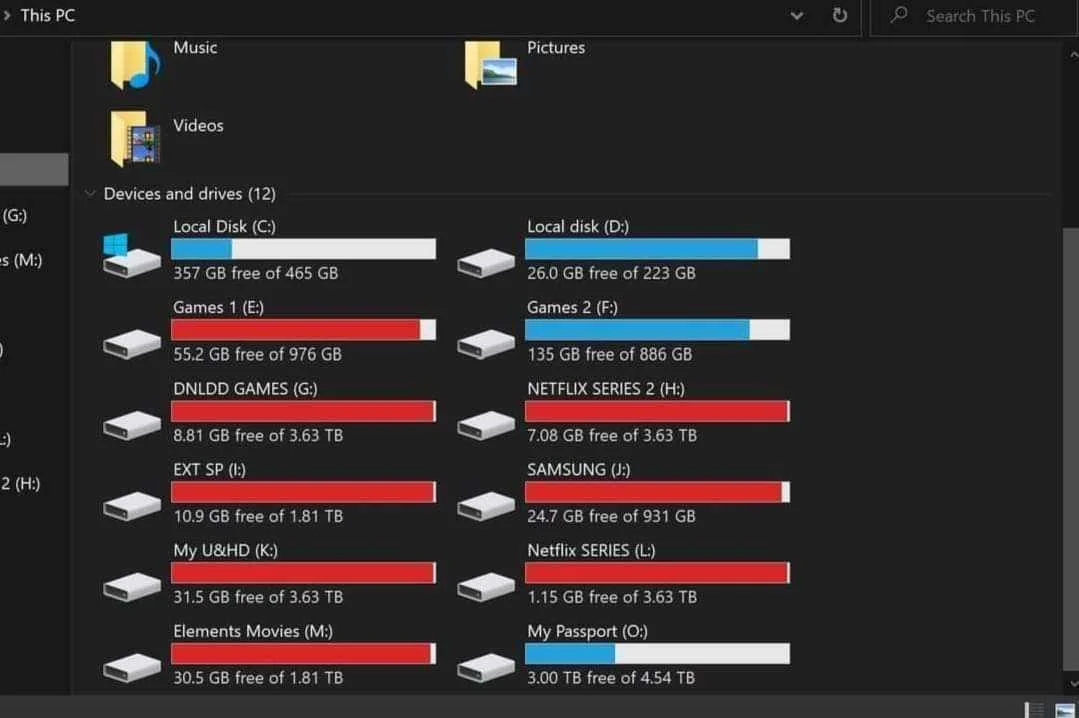Viewport: 1079px width, 718px height.
Task: Click the vertical scrollbar thumb
Action: (1071, 447)
